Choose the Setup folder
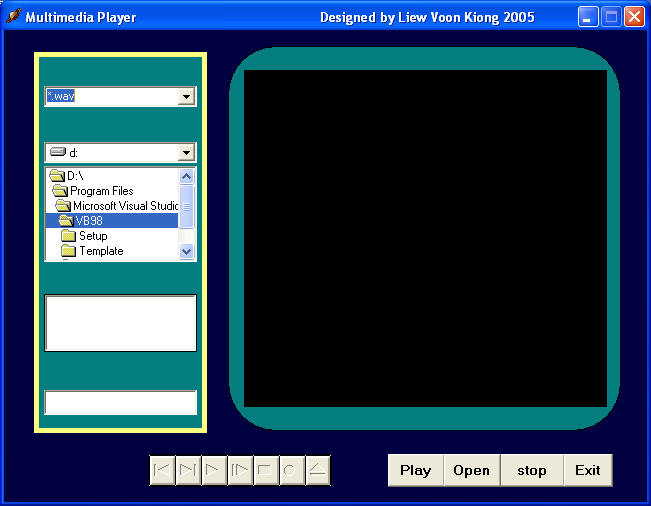This screenshot has width=651, height=506. tap(92, 236)
